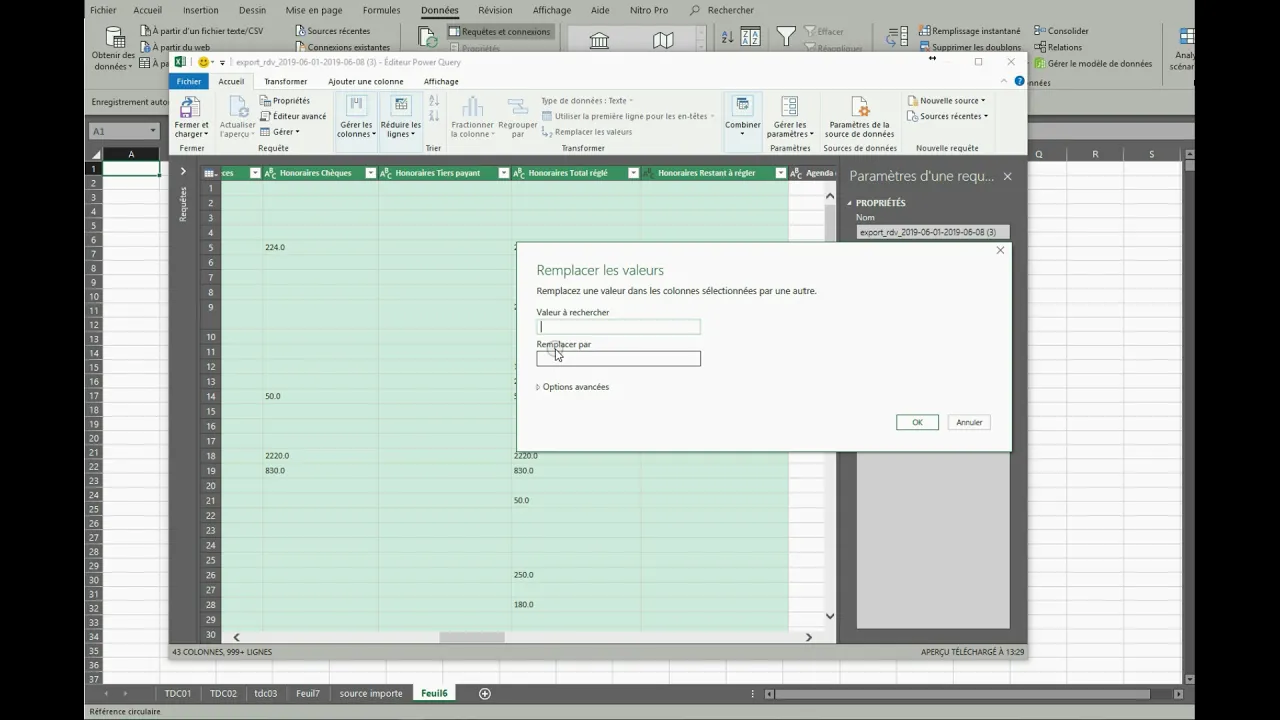
Task: Click Obtenir des données in Excel ribbon
Action: (x=113, y=48)
